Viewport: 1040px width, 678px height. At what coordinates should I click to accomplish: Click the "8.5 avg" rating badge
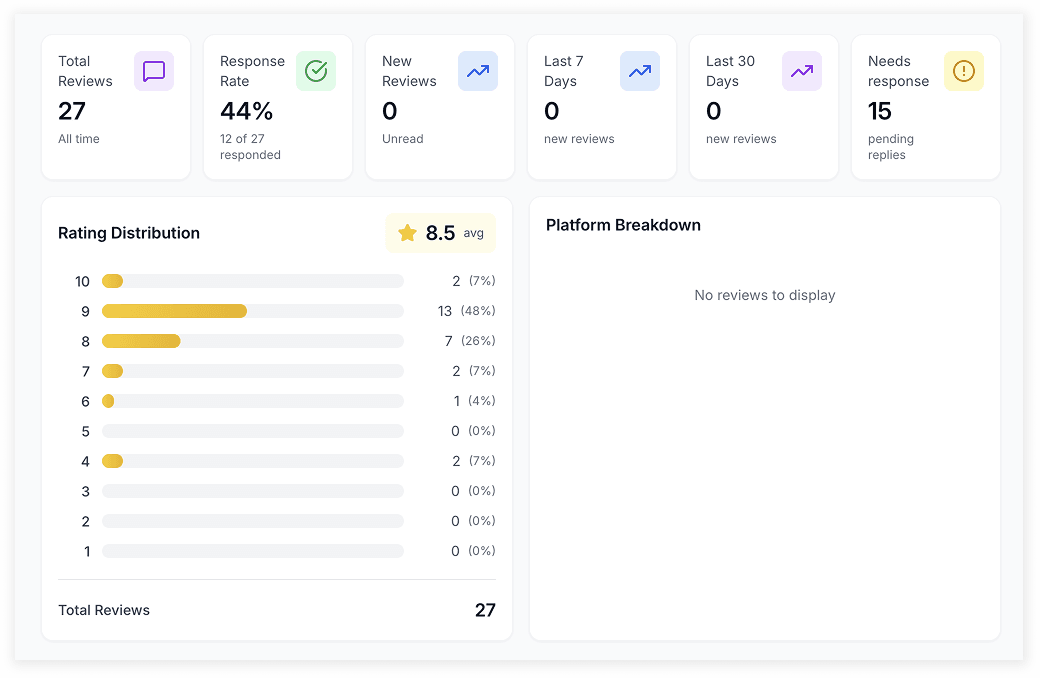click(440, 233)
